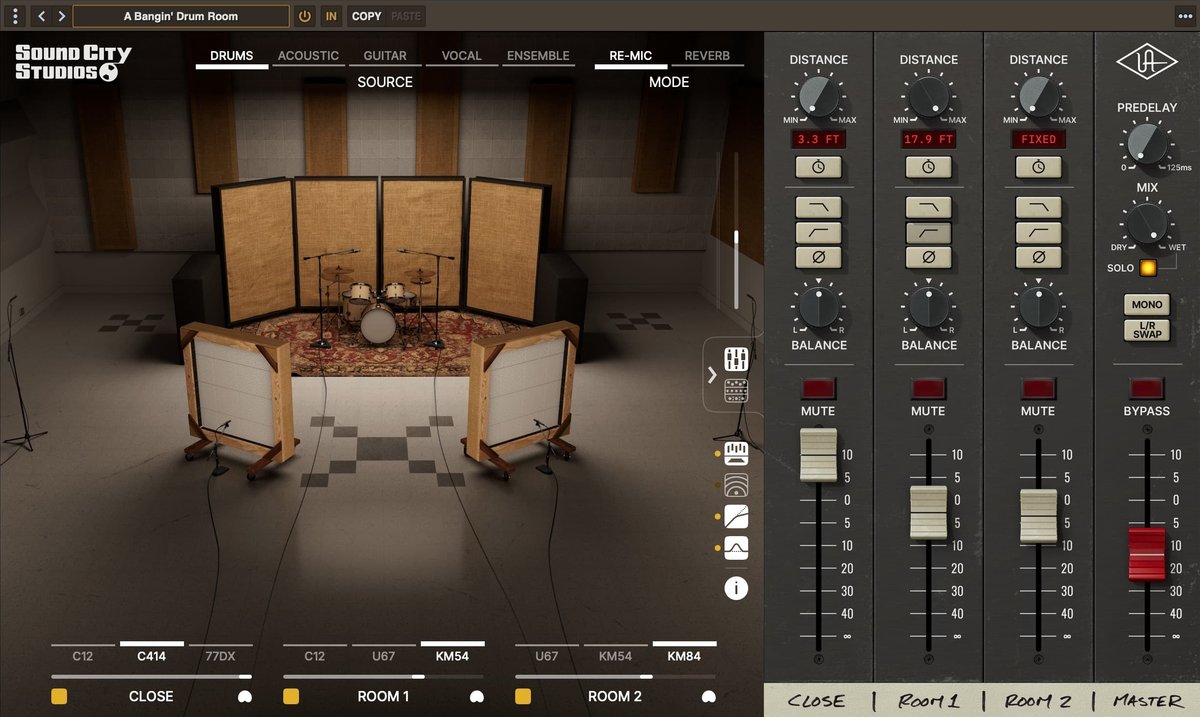1200x717 pixels.
Task: Open the plugin options menu (three dots)
Action: coord(14,16)
